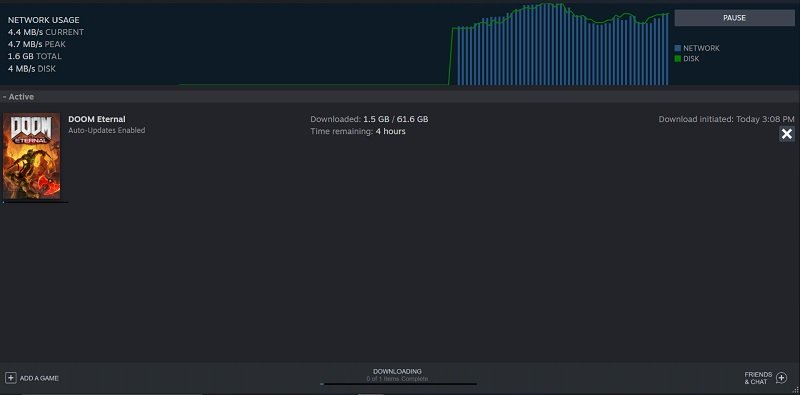800x395 pixels.
Task: Click the FRIENDS & CHAT text
Action: (x=758, y=378)
